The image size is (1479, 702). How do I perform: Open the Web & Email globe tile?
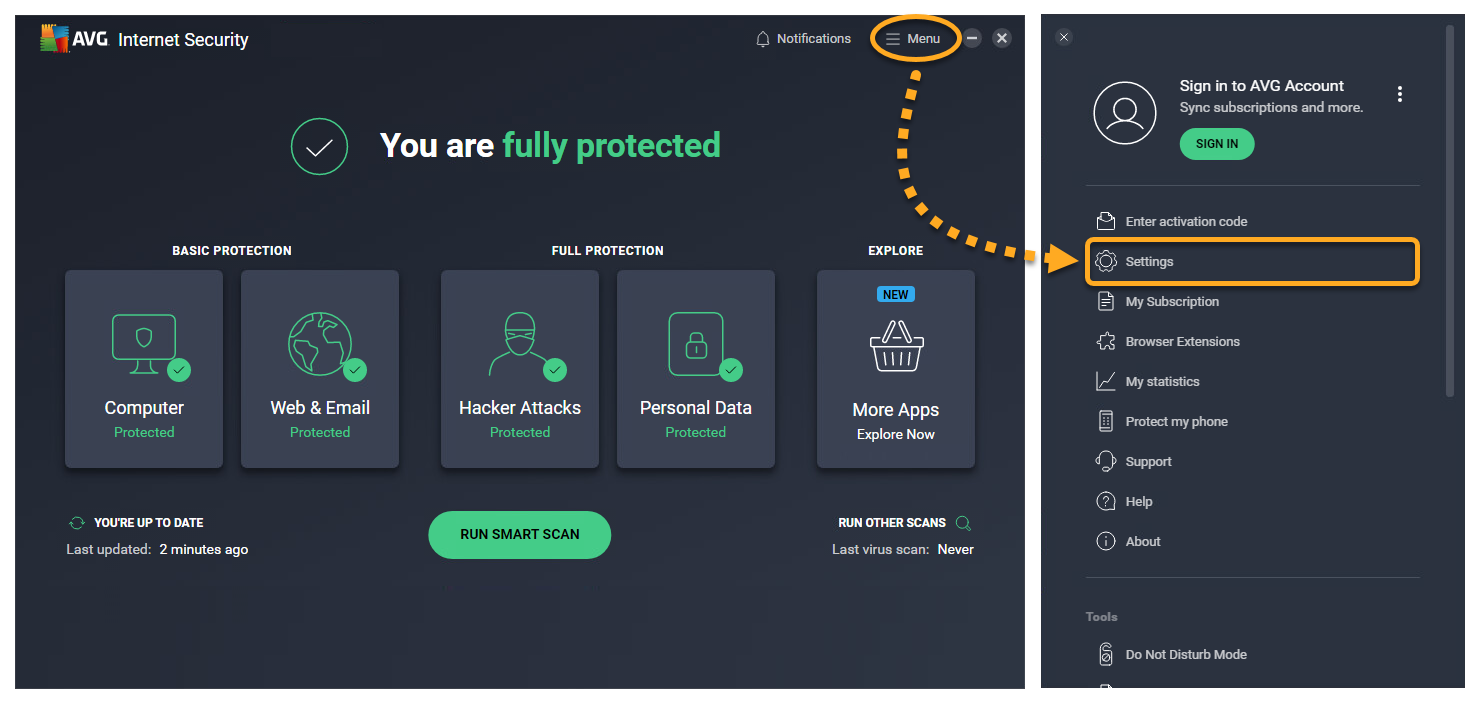(320, 345)
